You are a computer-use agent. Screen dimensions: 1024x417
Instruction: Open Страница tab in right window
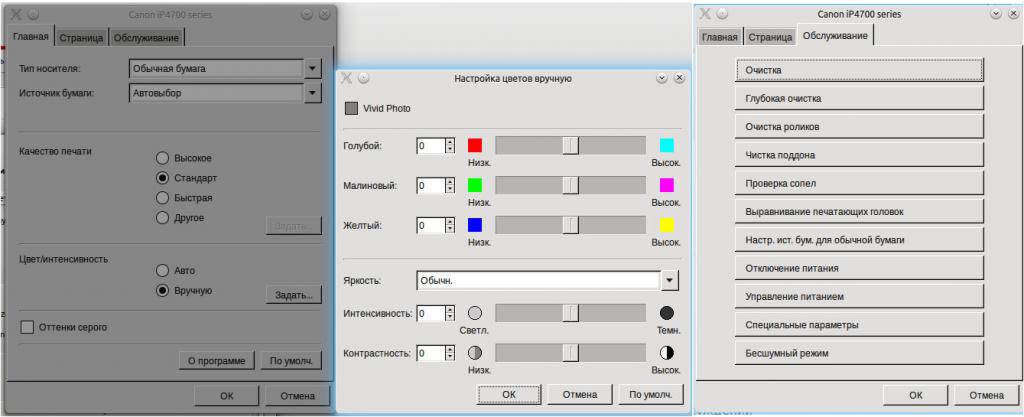click(x=770, y=37)
